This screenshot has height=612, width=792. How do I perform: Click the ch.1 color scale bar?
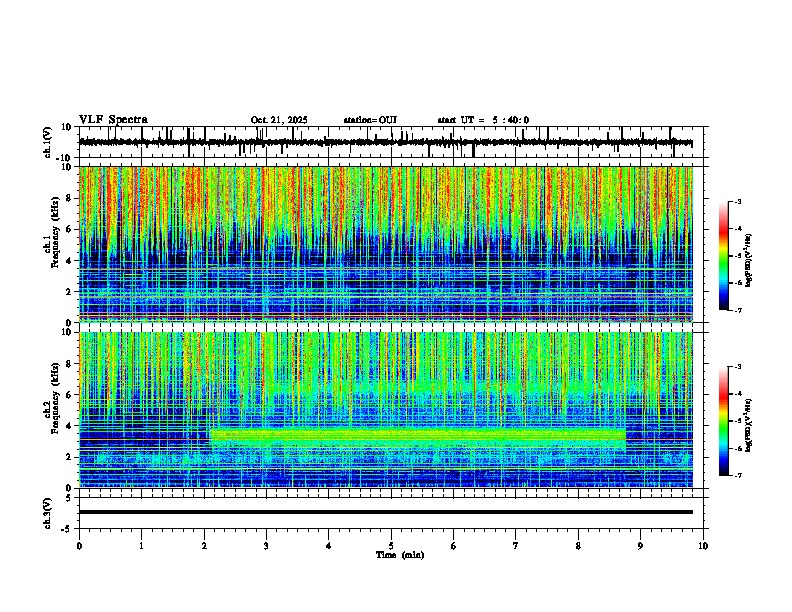(x=724, y=255)
